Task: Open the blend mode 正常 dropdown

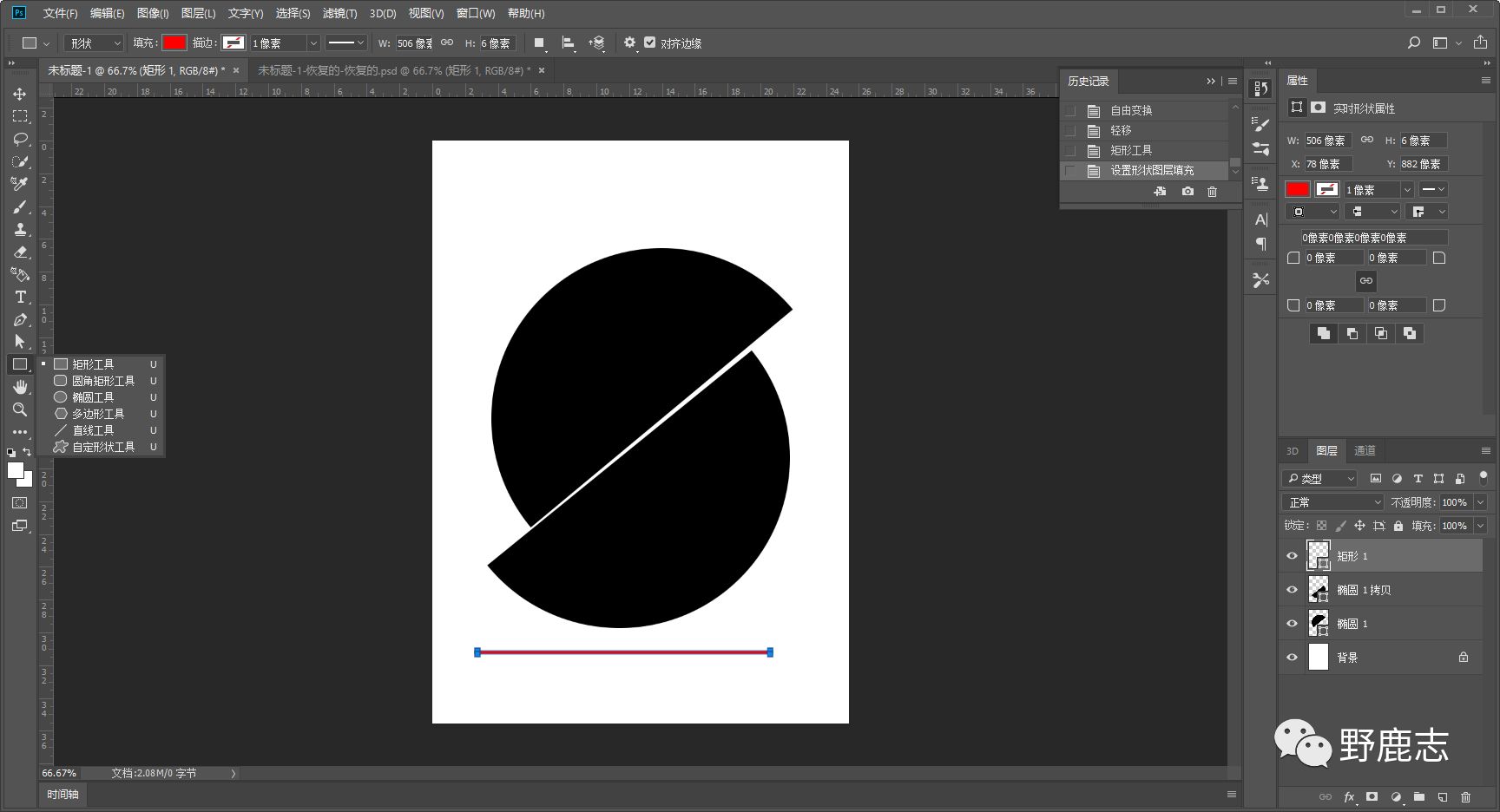Action: point(1332,502)
